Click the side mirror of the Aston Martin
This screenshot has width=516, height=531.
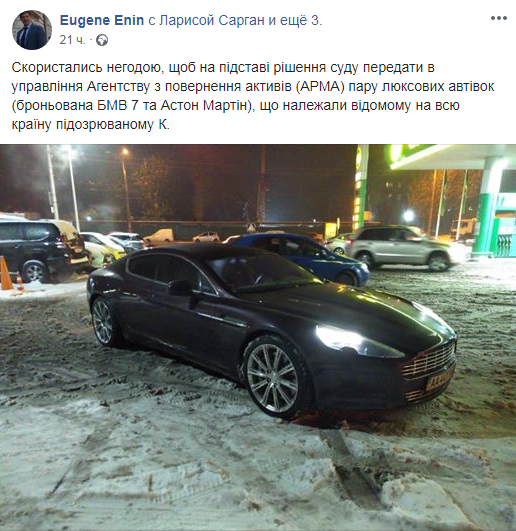click(180, 288)
